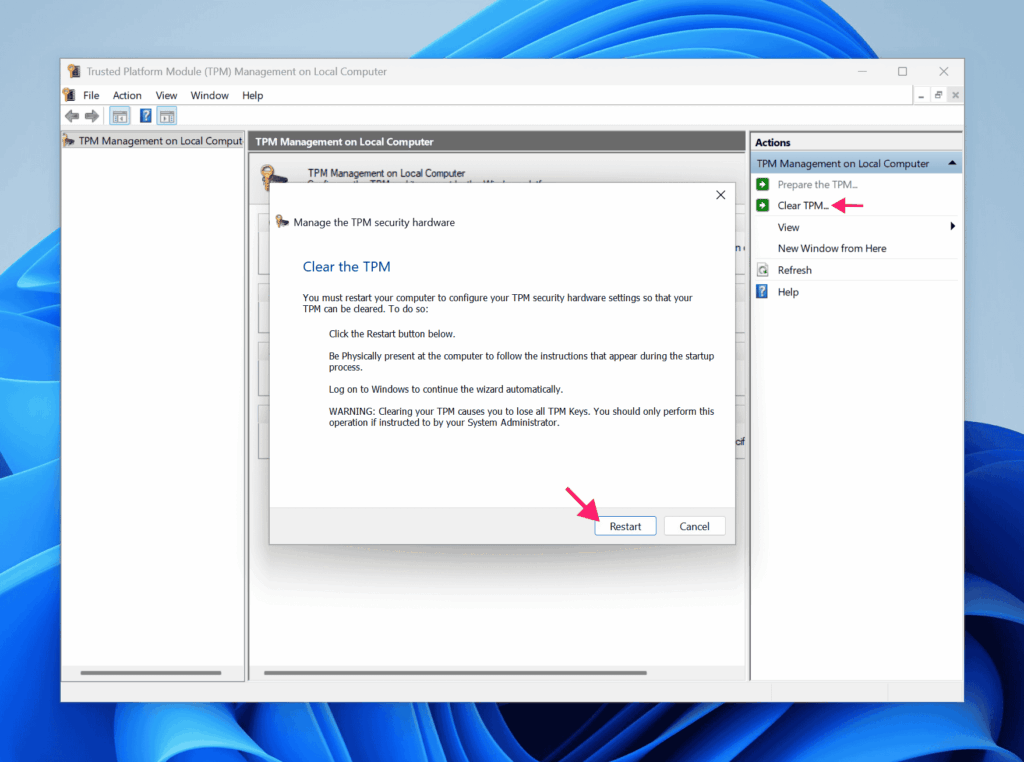Click the TPM key icon in the title bar

[x=74, y=71]
